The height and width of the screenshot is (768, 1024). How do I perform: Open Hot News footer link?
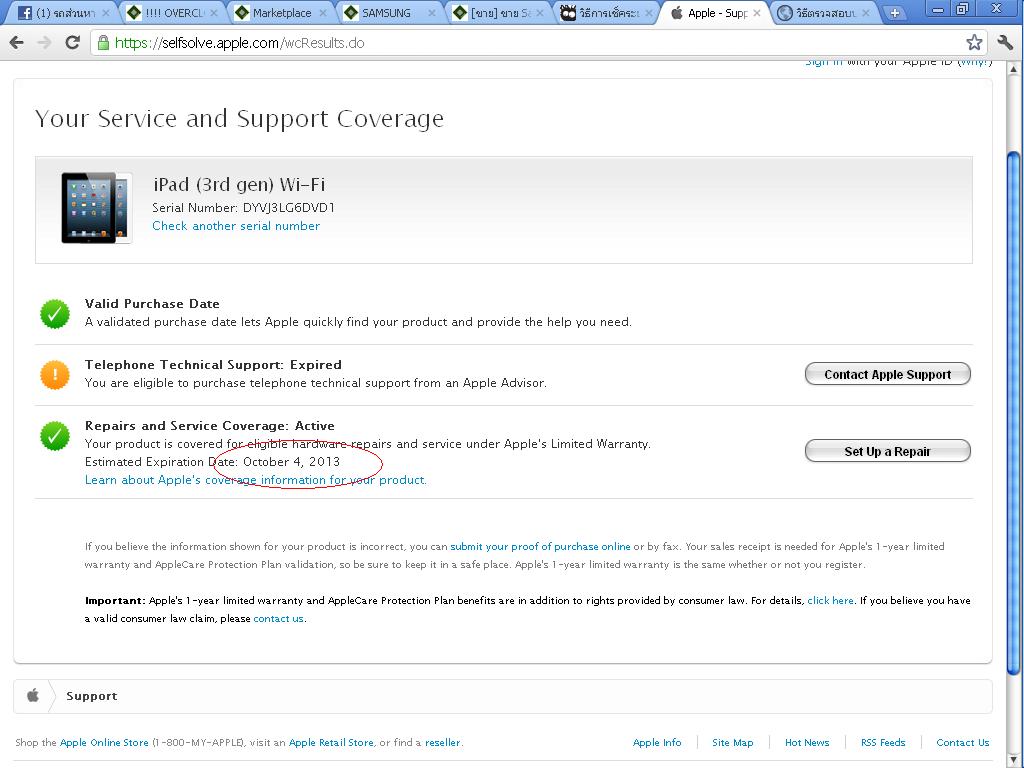(x=807, y=743)
